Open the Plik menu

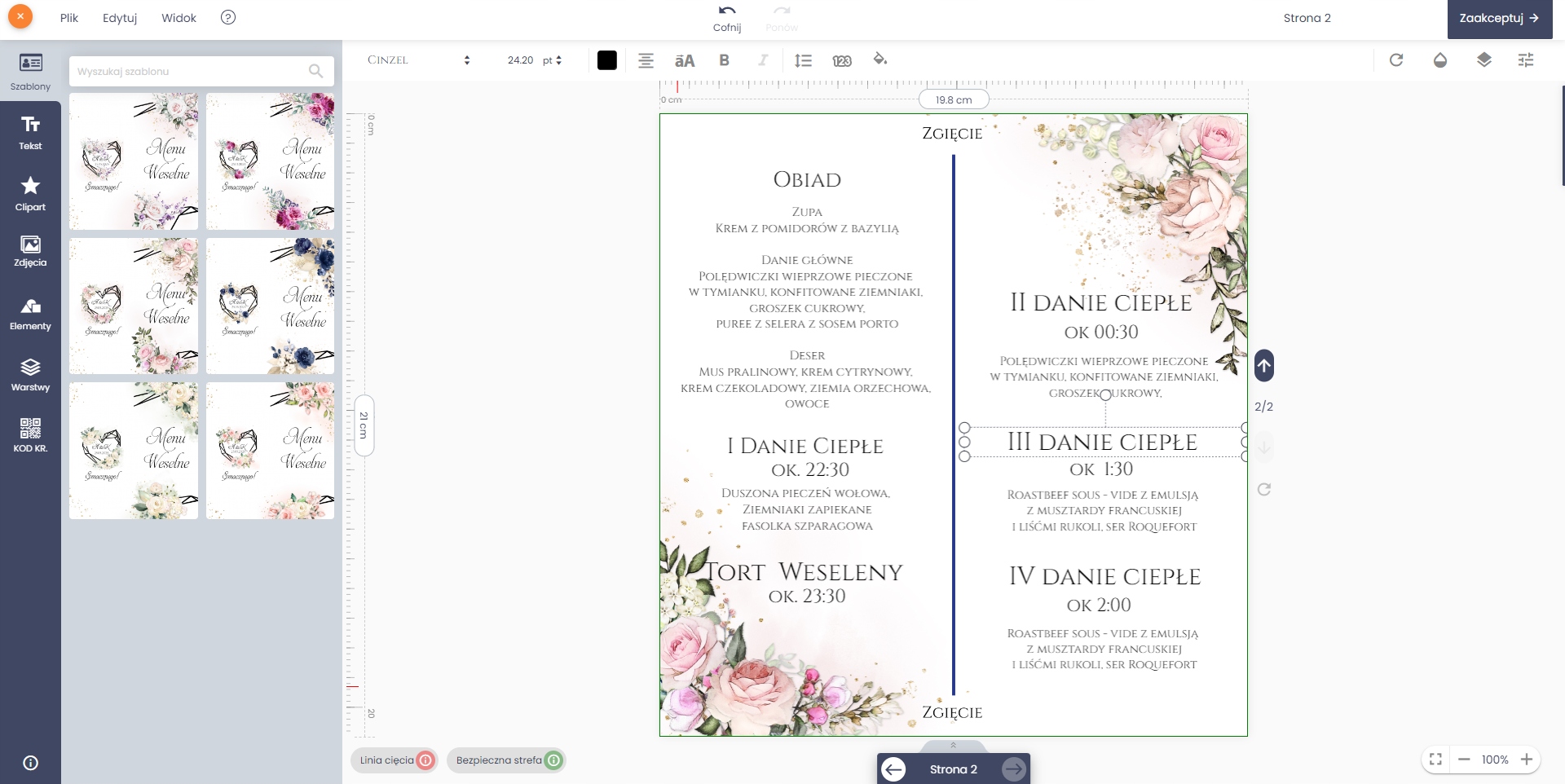[x=69, y=18]
